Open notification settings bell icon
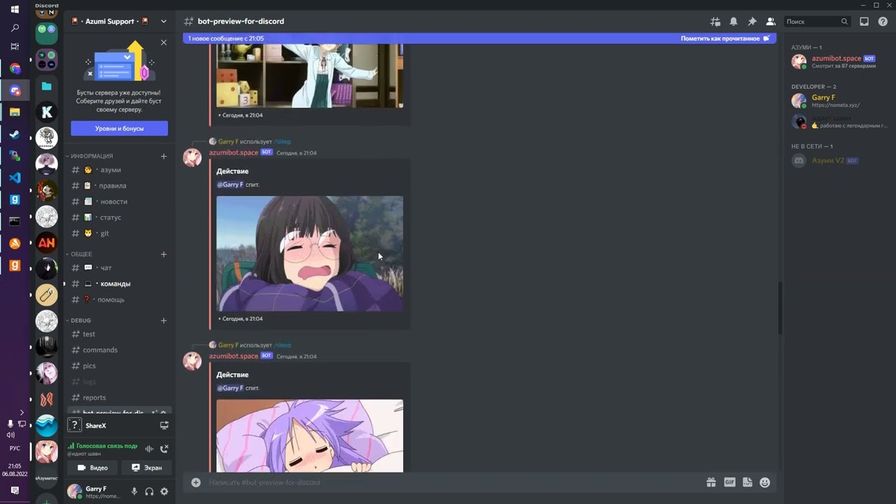Image resolution: width=896 pixels, height=504 pixels. tap(733, 22)
